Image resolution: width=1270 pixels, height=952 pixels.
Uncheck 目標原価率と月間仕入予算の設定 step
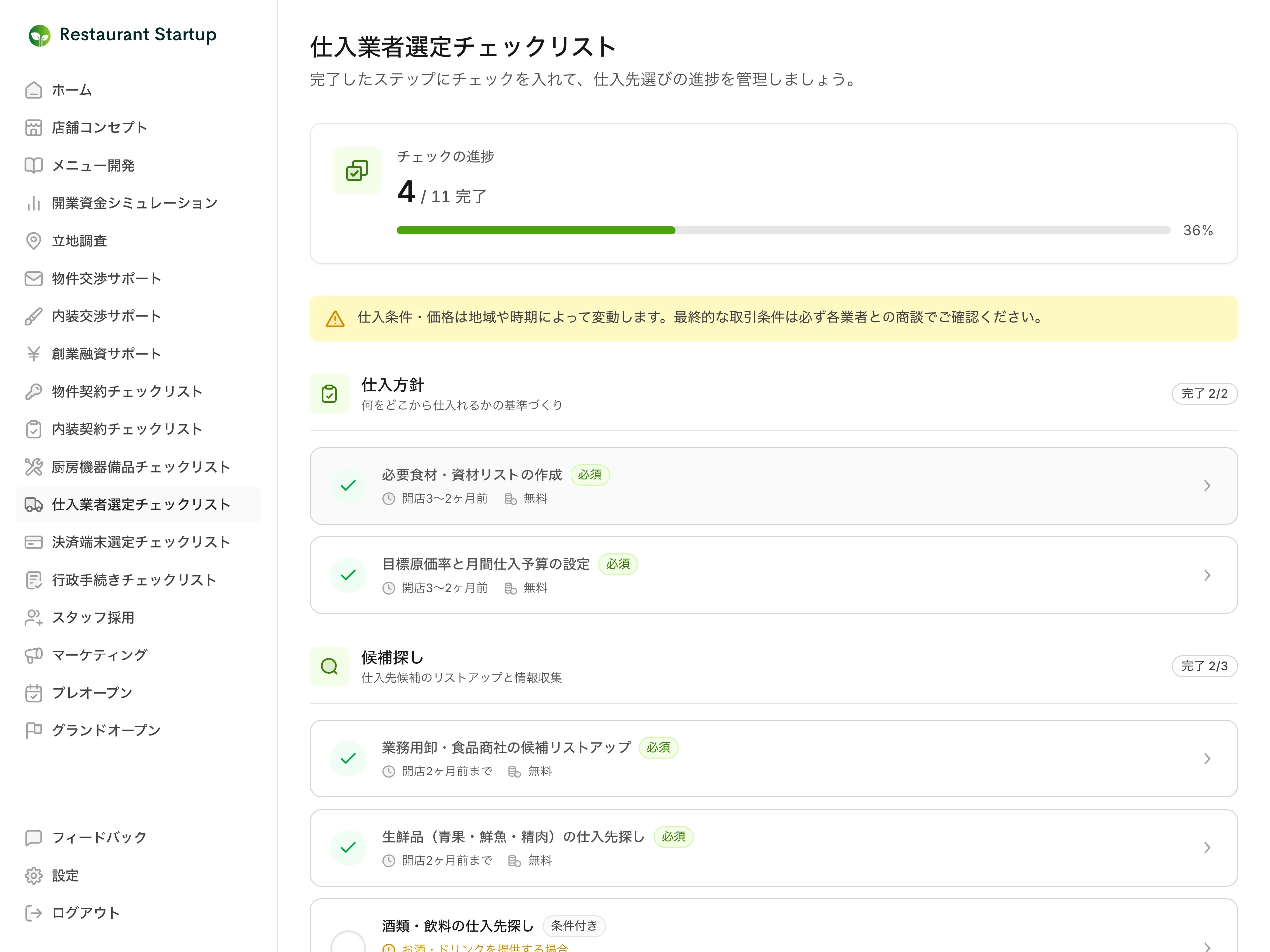point(348,575)
